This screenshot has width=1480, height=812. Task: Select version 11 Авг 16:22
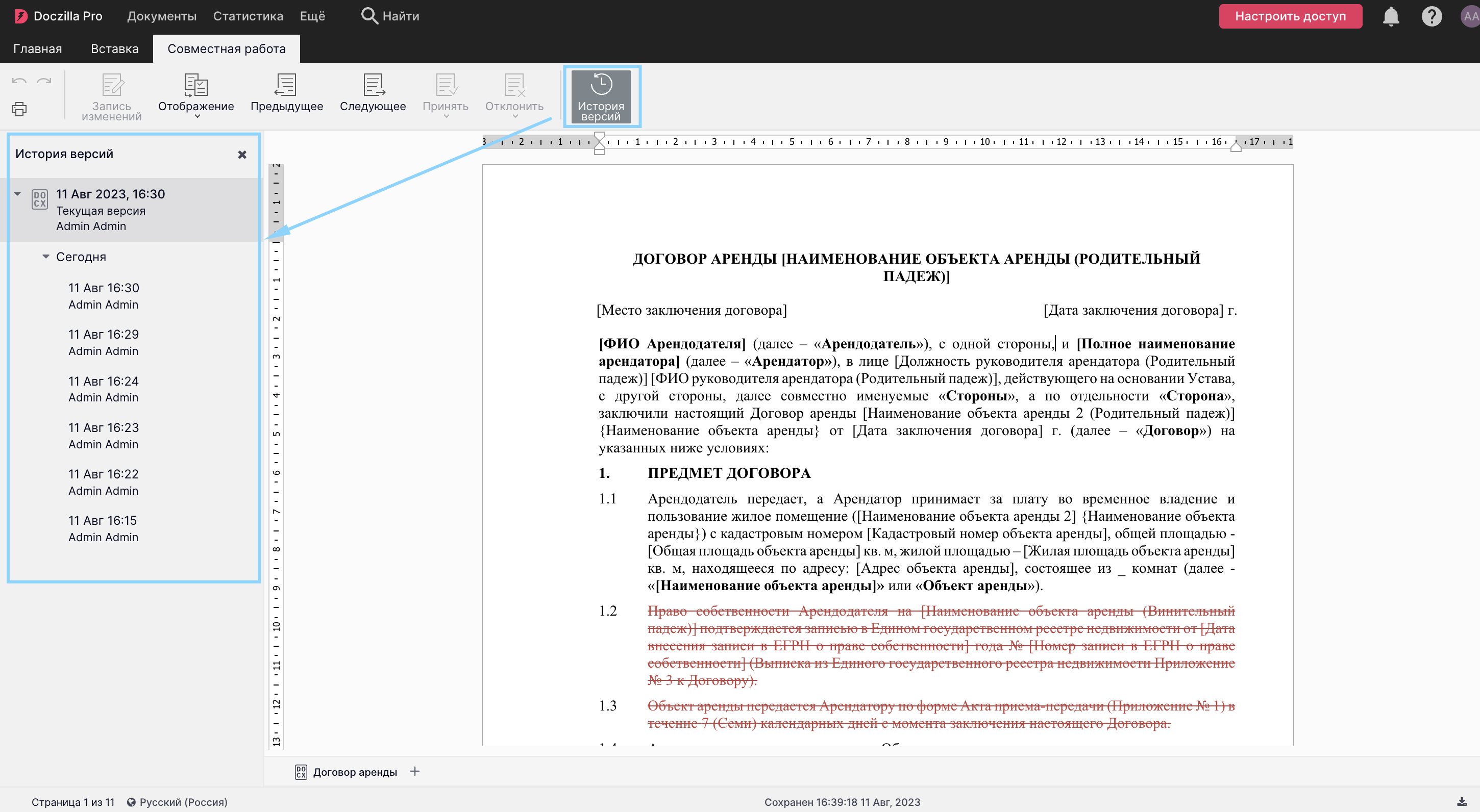tap(104, 482)
